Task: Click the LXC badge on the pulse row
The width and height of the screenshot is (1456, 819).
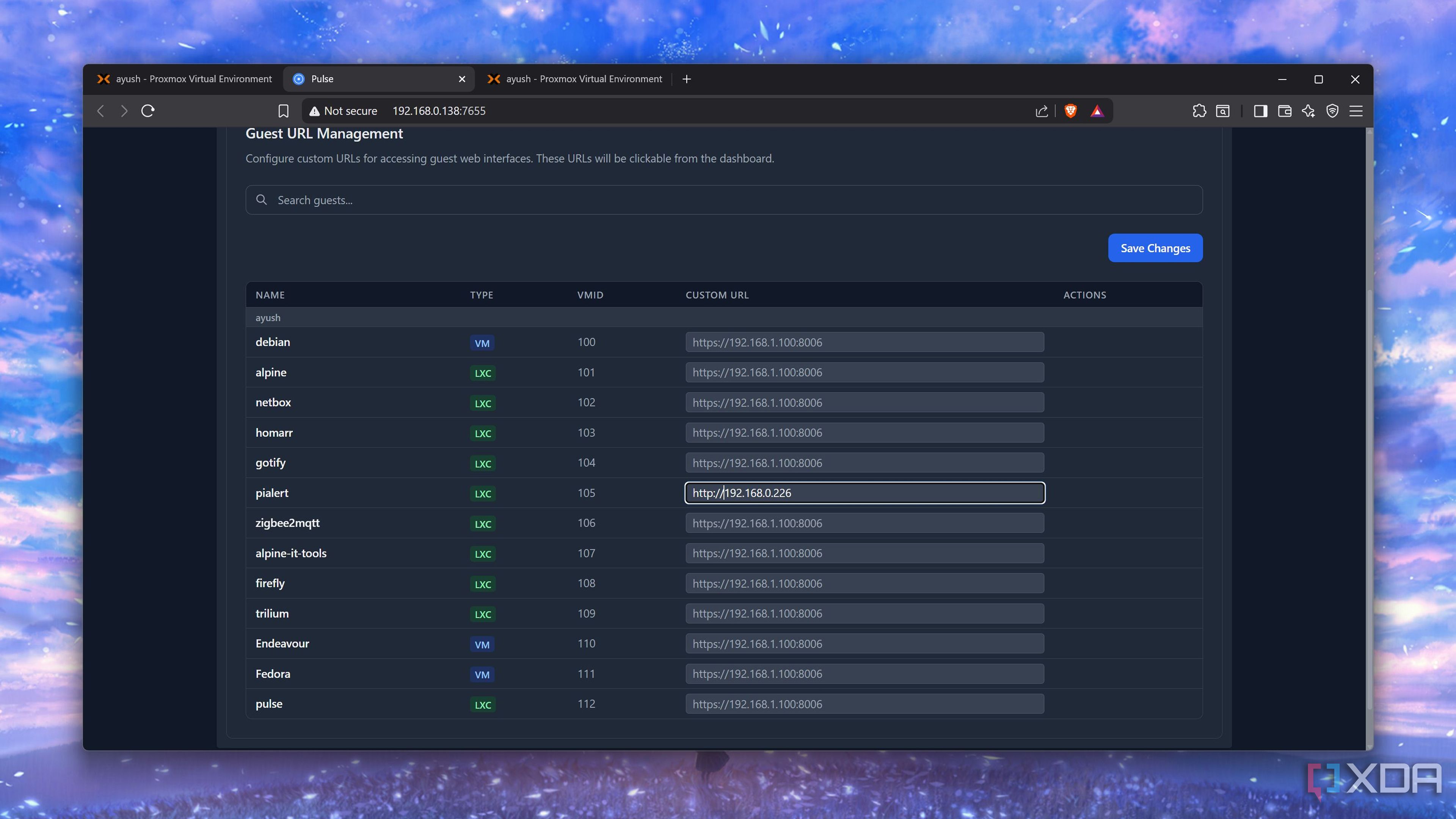Action: pos(483,705)
